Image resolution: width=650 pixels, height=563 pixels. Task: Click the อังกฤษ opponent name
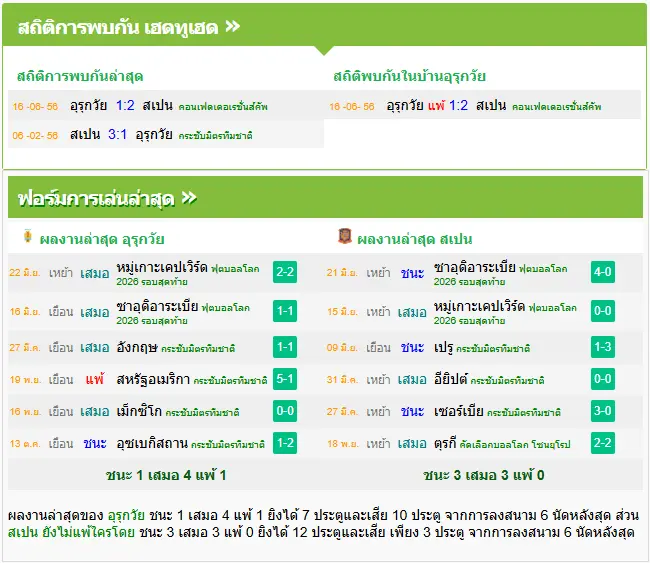(x=137, y=347)
